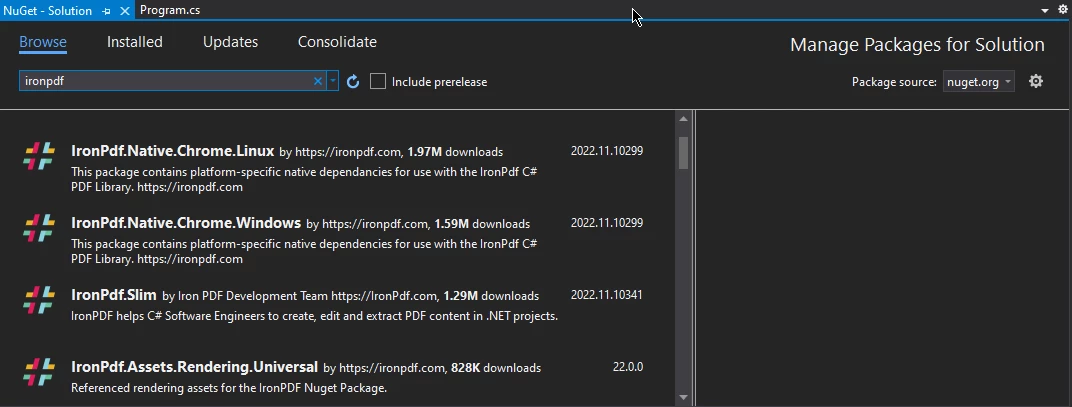
Task: Close the NuGet - Solution tab
Action: coord(124,11)
